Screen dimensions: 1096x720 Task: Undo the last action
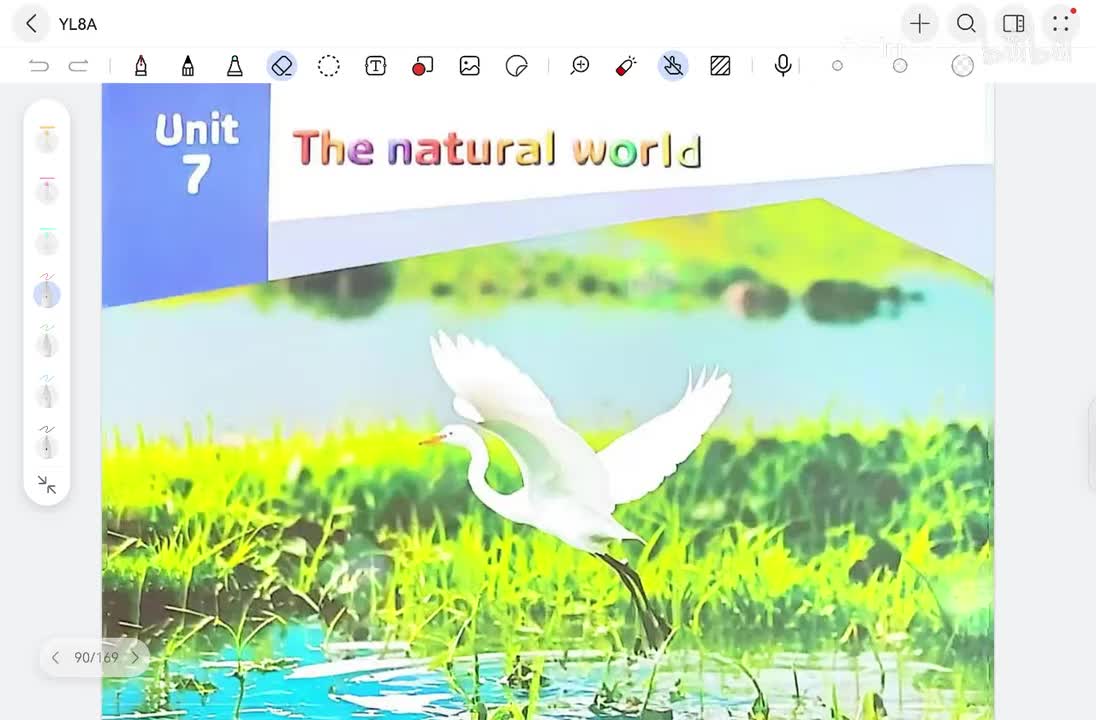39,66
